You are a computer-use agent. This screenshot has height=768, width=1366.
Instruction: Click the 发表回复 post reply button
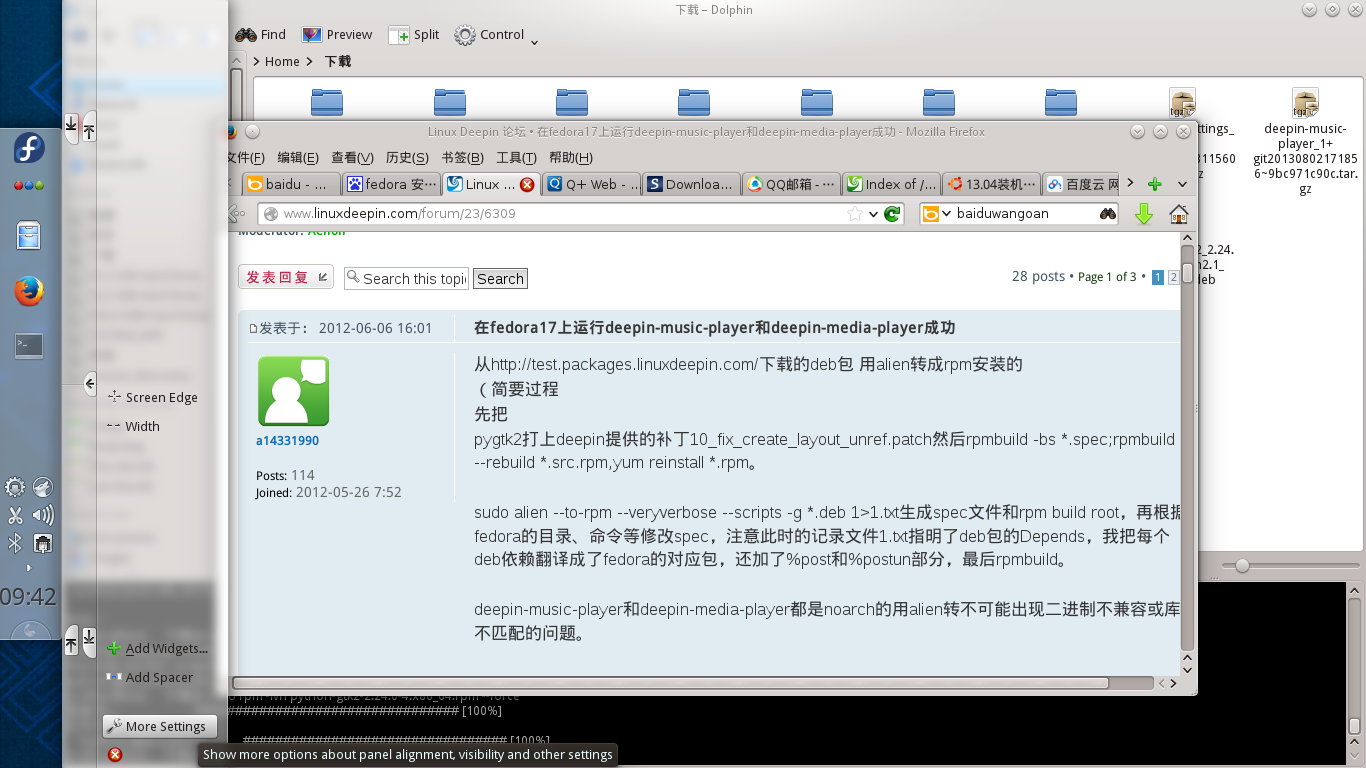click(x=286, y=277)
